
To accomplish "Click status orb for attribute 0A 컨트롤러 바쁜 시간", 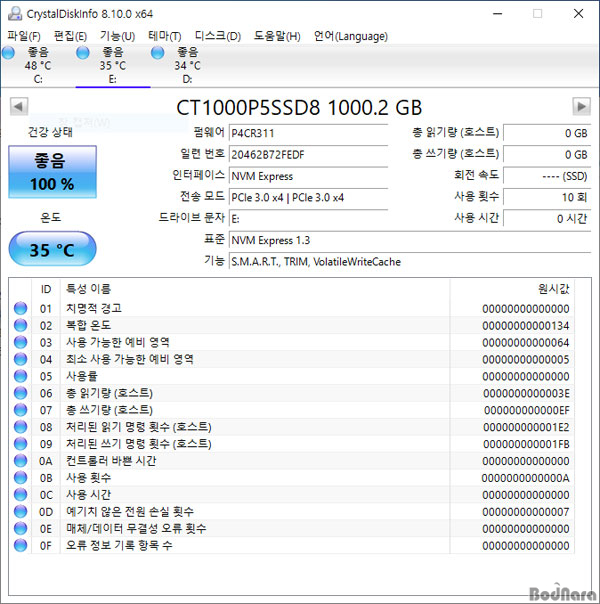I will [20, 461].
